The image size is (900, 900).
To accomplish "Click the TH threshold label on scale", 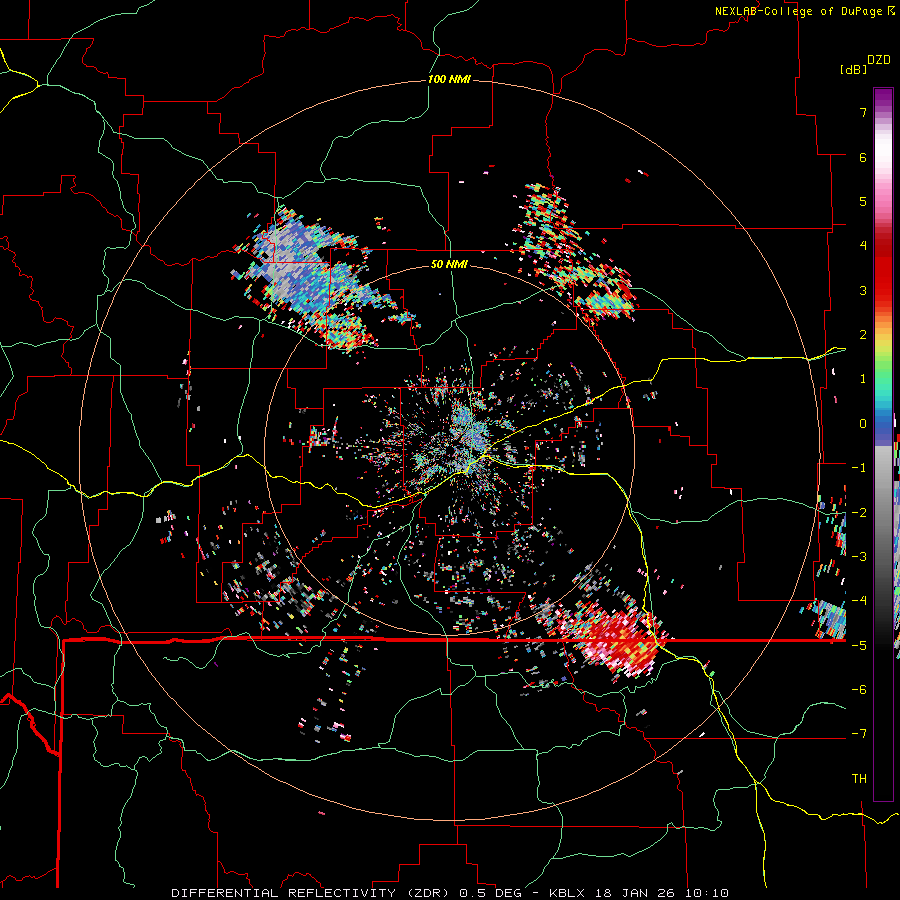I will 859,779.
